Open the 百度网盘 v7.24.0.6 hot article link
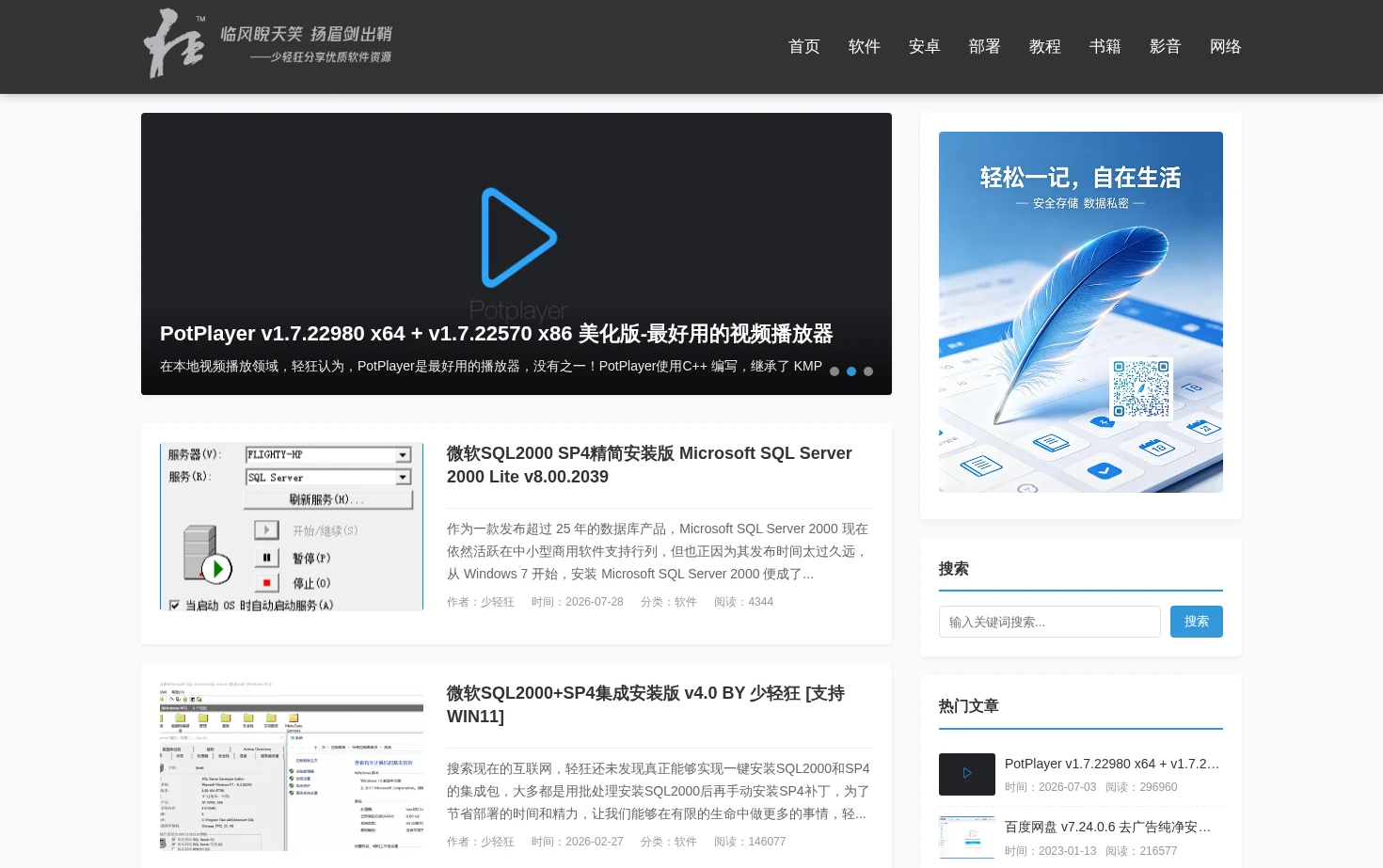 (1108, 827)
